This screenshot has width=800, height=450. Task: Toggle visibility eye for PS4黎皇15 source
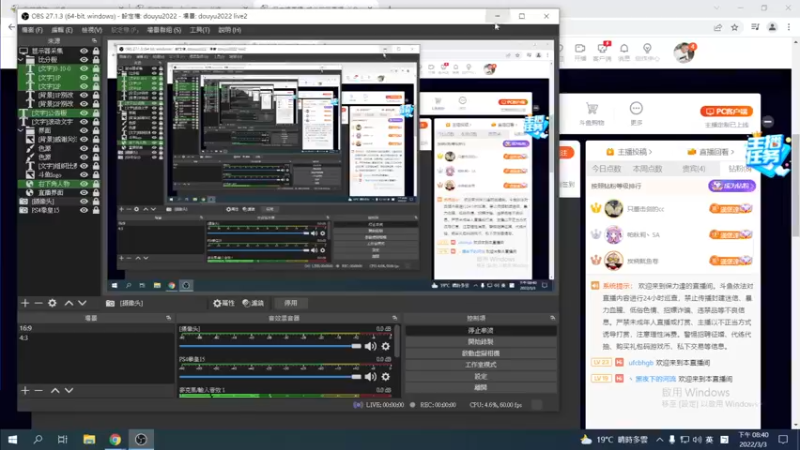tap(84, 210)
